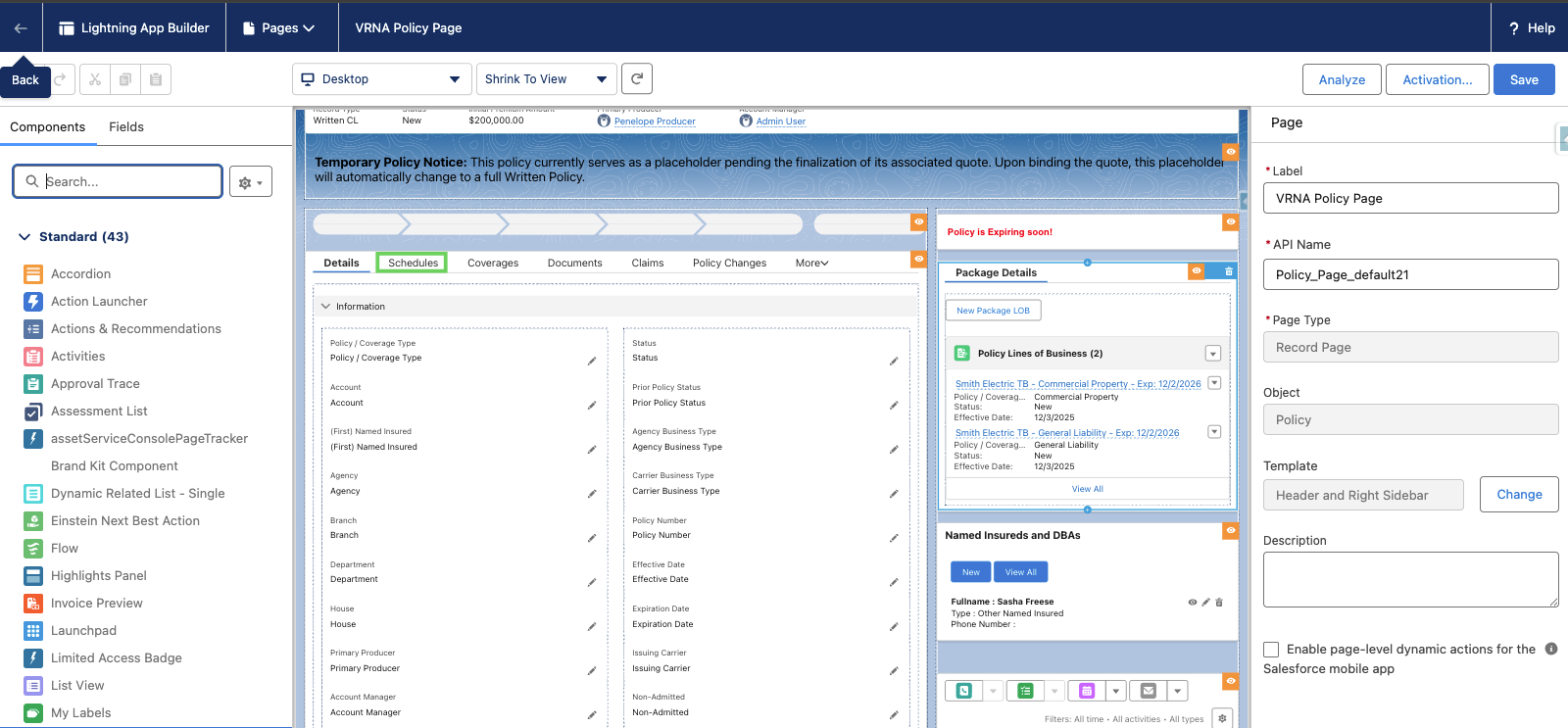Click the Einstein Next Best Action icon

(x=33, y=521)
